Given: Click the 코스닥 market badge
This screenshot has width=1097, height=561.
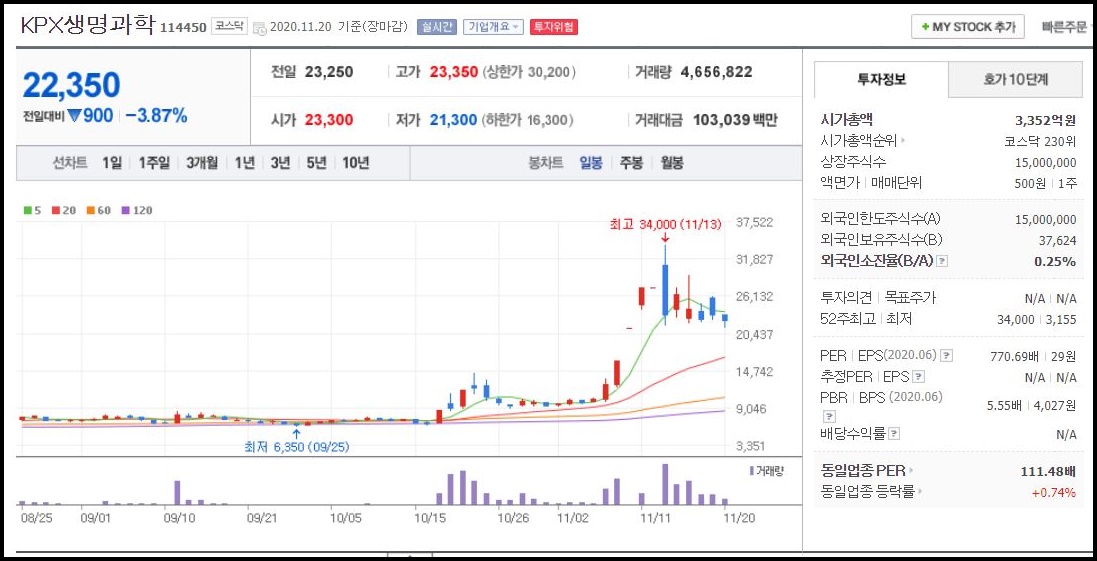Looking at the screenshot, I should pyautogui.click(x=230, y=27).
